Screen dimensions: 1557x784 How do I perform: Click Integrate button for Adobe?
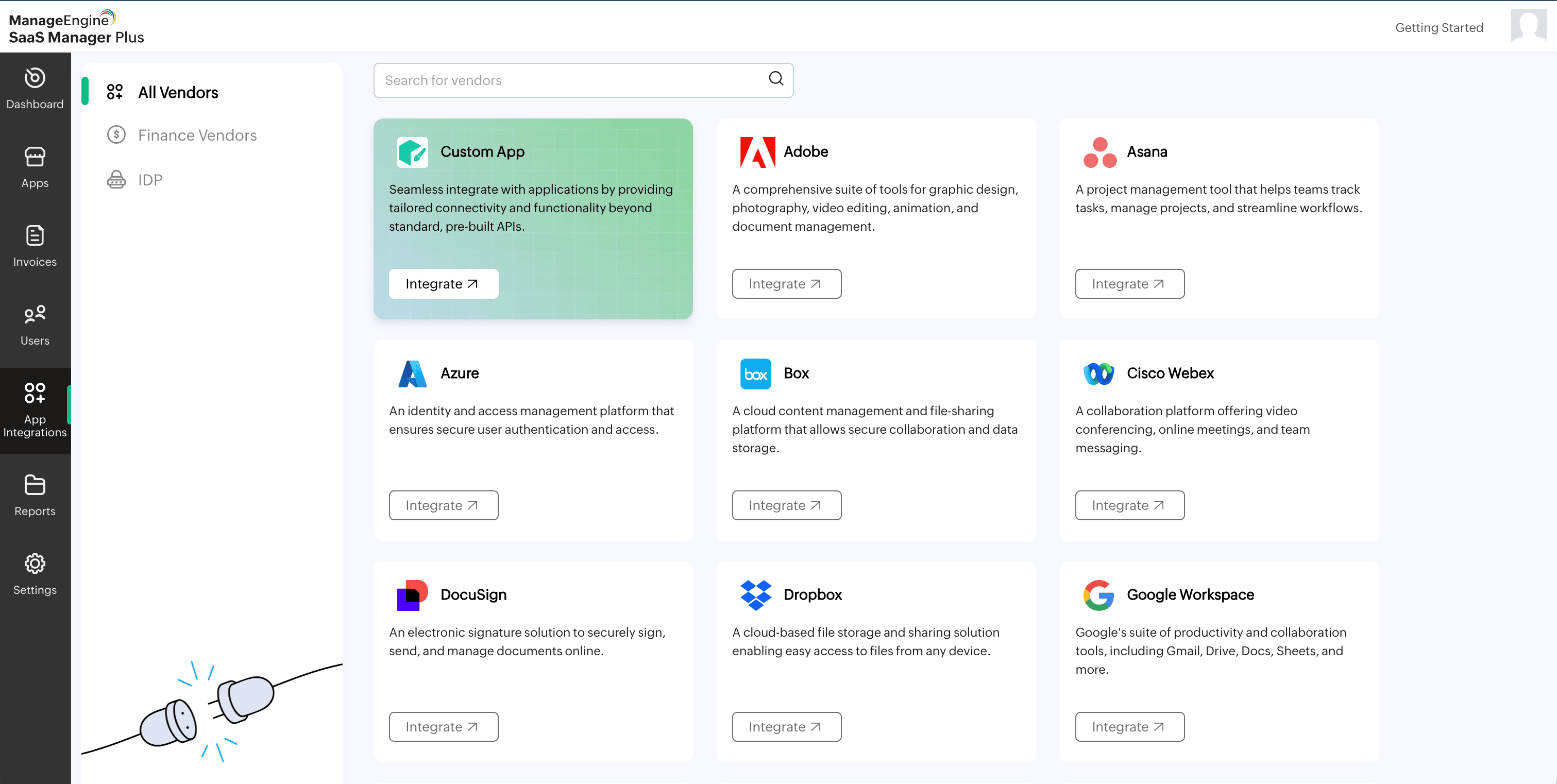786,284
